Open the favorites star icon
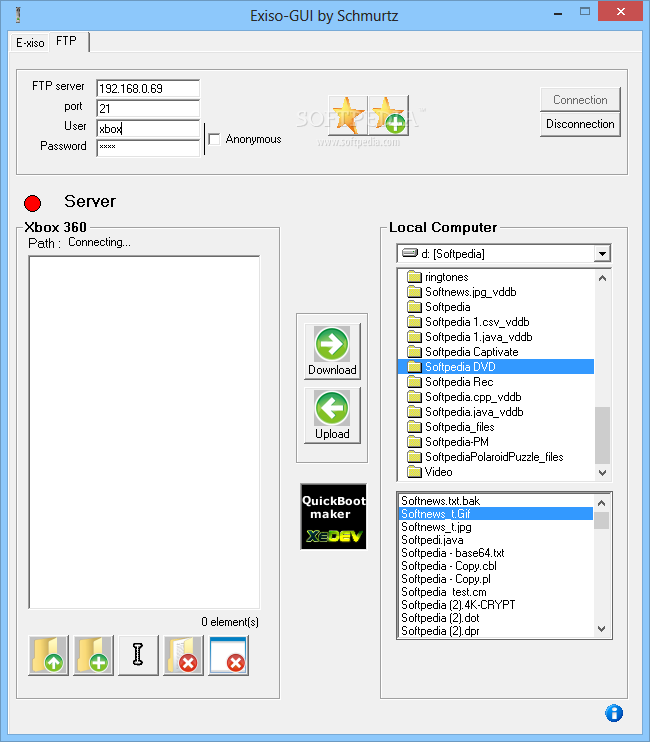Viewport: 650px width, 742px height. click(x=348, y=115)
